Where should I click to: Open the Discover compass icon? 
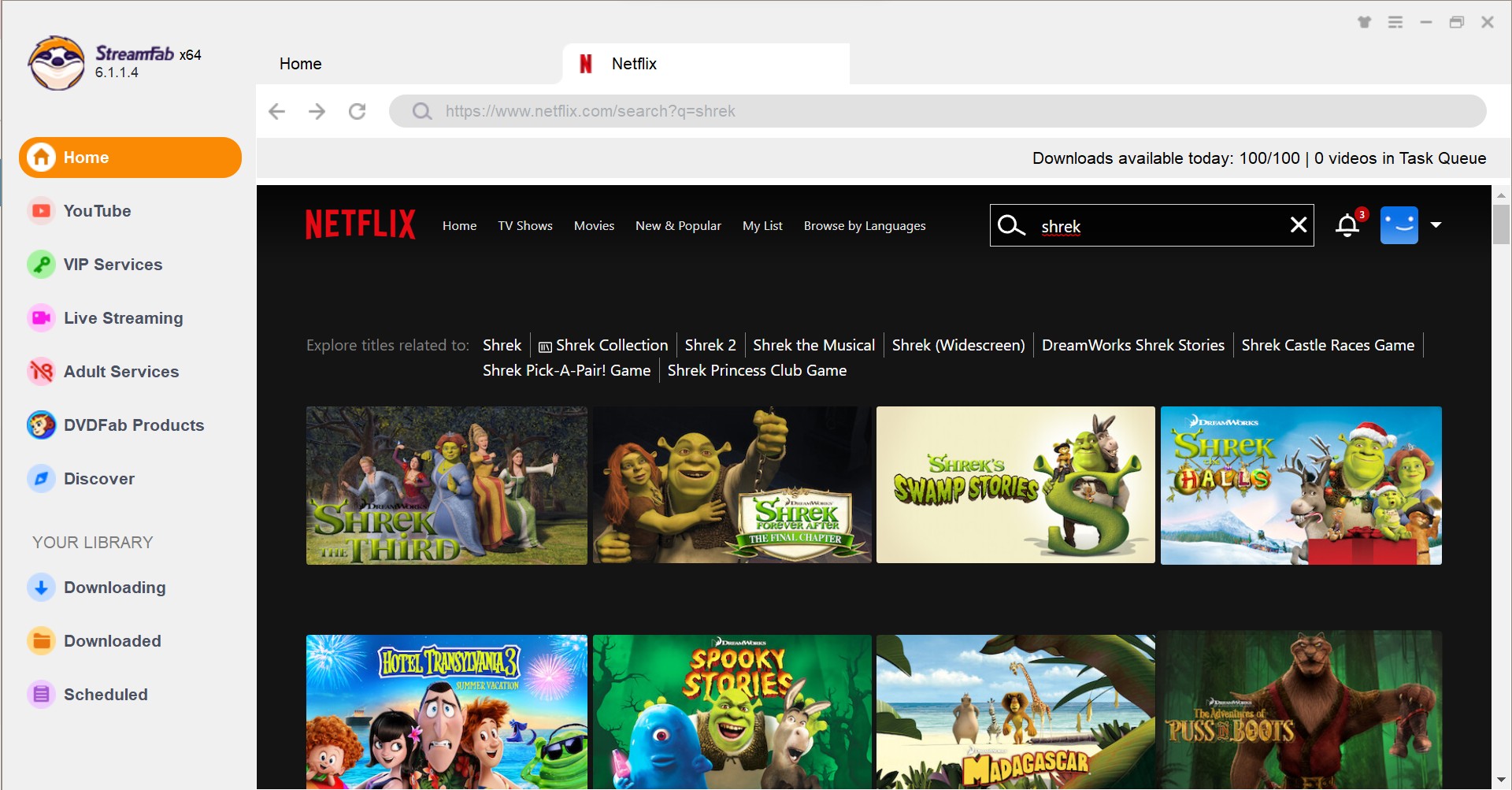pyautogui.click(x=41, y=479)
